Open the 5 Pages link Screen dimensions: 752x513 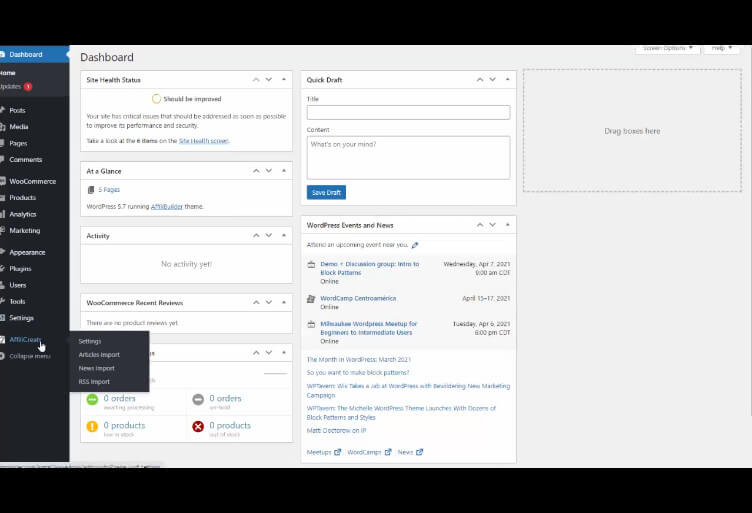[109, 190]
